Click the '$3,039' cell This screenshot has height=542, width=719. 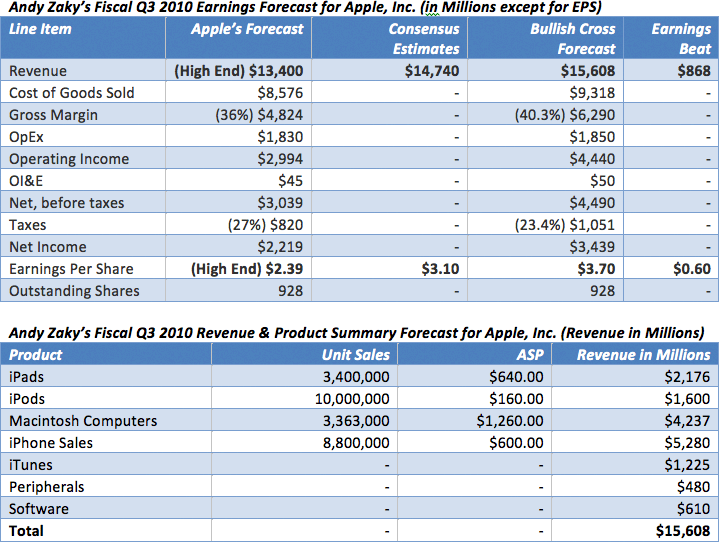280,203
